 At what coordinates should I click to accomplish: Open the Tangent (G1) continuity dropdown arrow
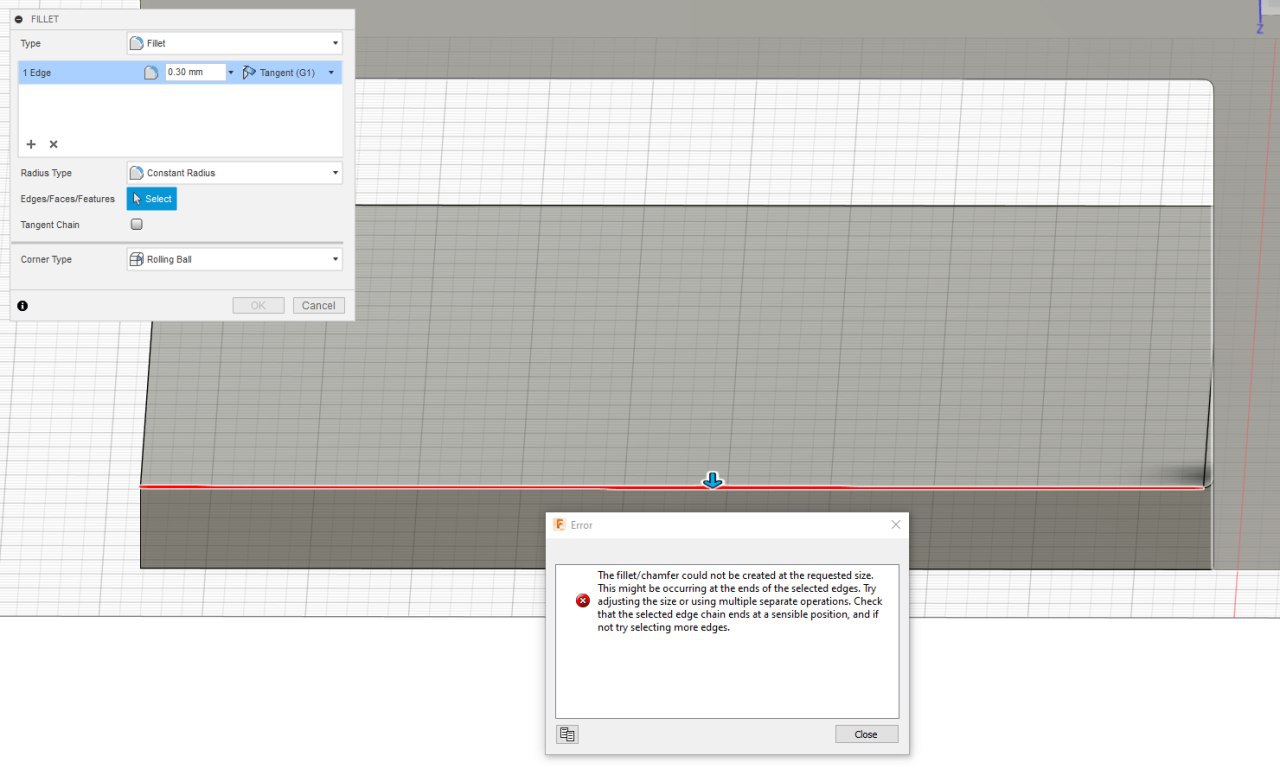tap(331, 73)
